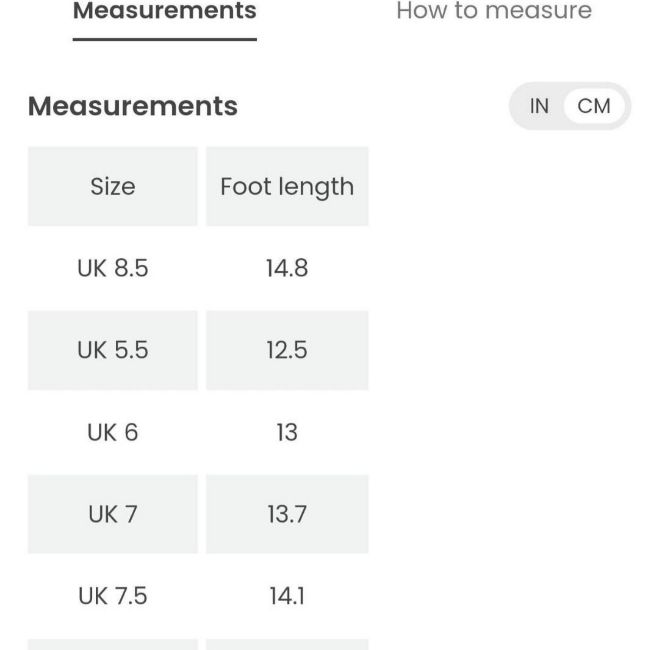Click the 14.8 foot length value
The height and width of the screenshot is (650, 659).
[x=287, y=268]
